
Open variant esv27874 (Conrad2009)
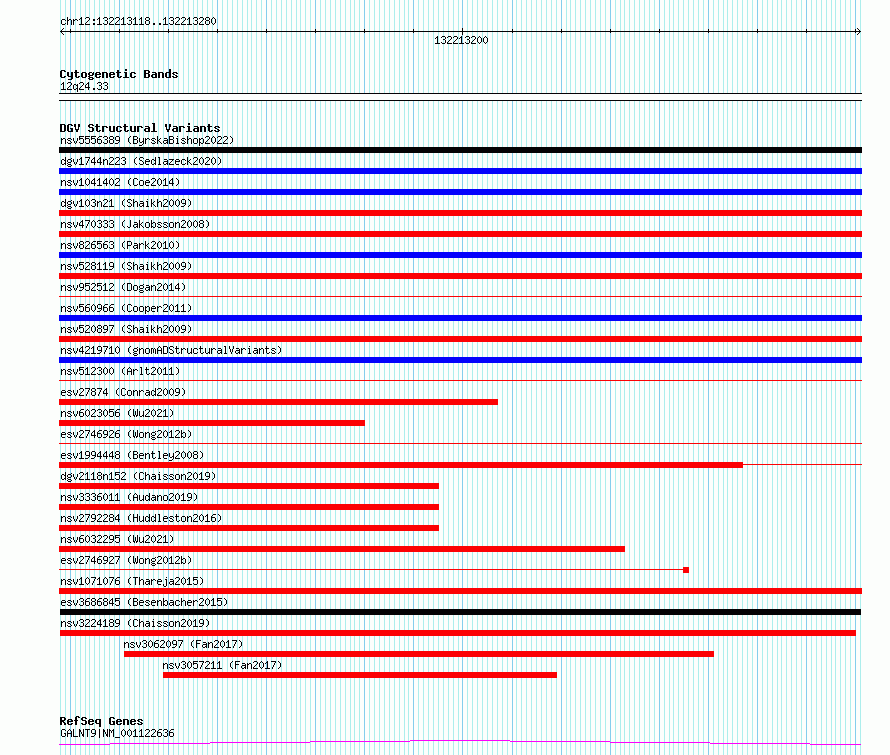pos(123,392)
